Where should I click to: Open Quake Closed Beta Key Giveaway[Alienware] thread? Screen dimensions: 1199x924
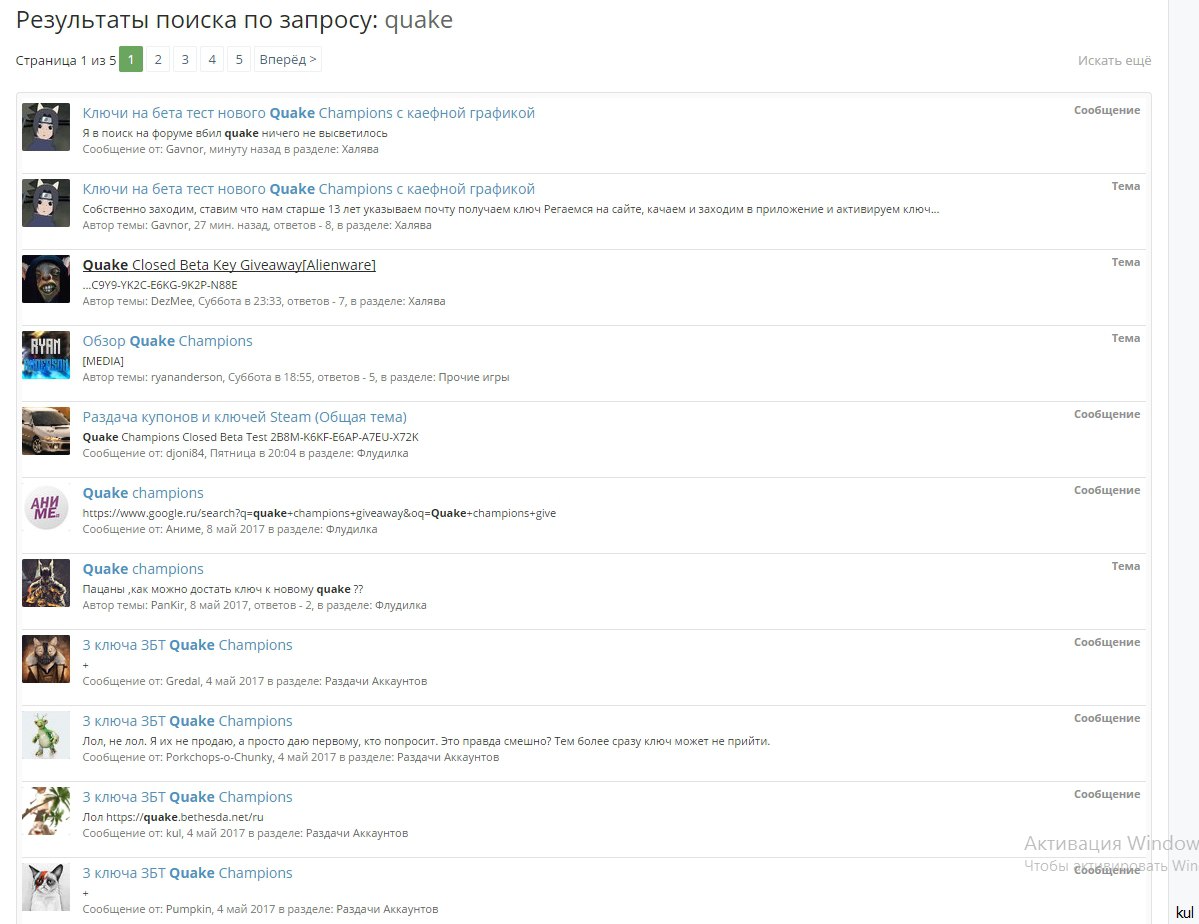[229, 265]
